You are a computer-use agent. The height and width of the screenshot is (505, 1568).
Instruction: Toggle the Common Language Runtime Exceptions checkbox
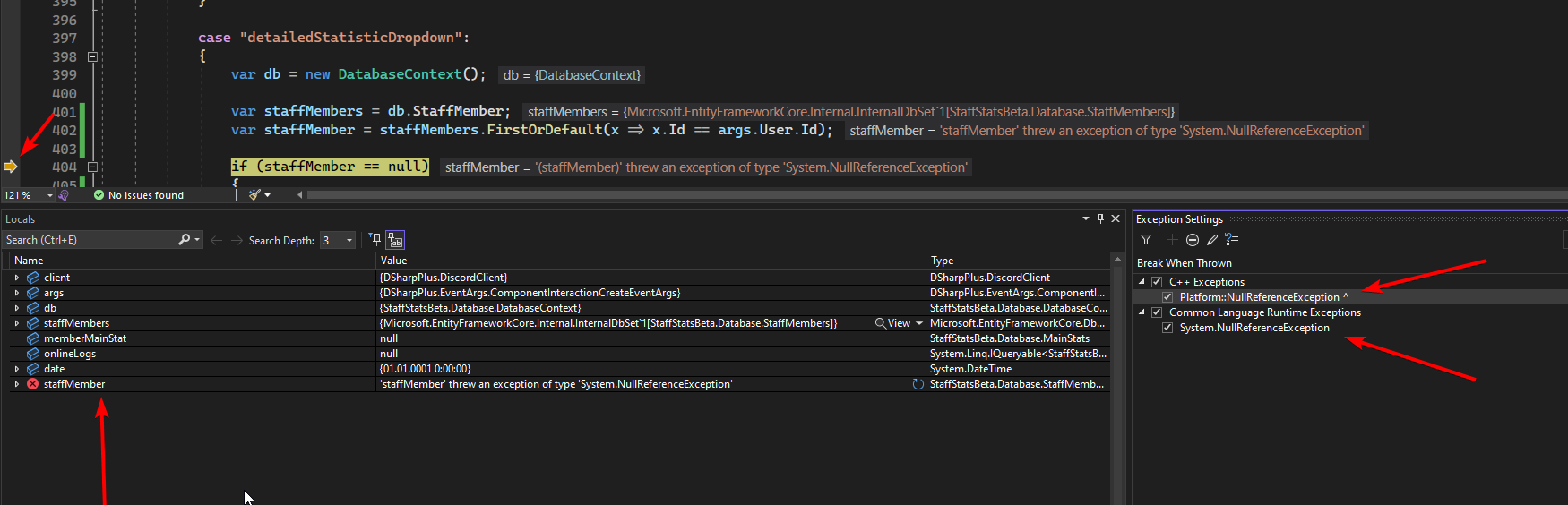click(1157, 312)
